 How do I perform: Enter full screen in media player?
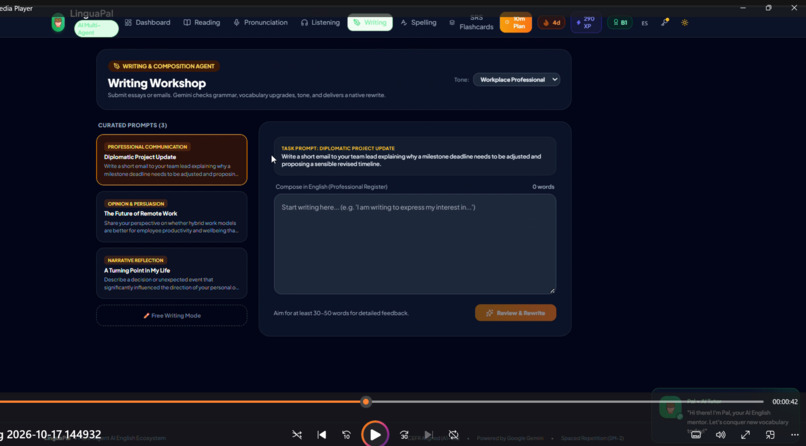click(745, 435)
